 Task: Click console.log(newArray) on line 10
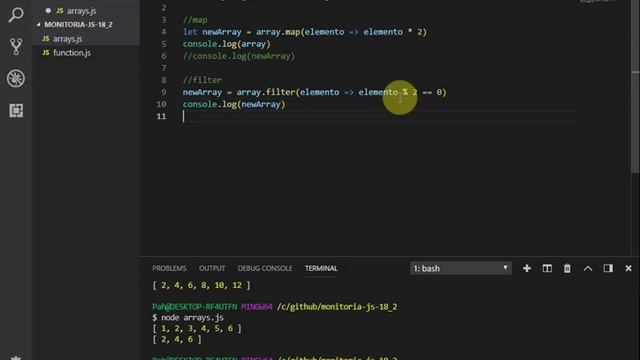(234, 104)
